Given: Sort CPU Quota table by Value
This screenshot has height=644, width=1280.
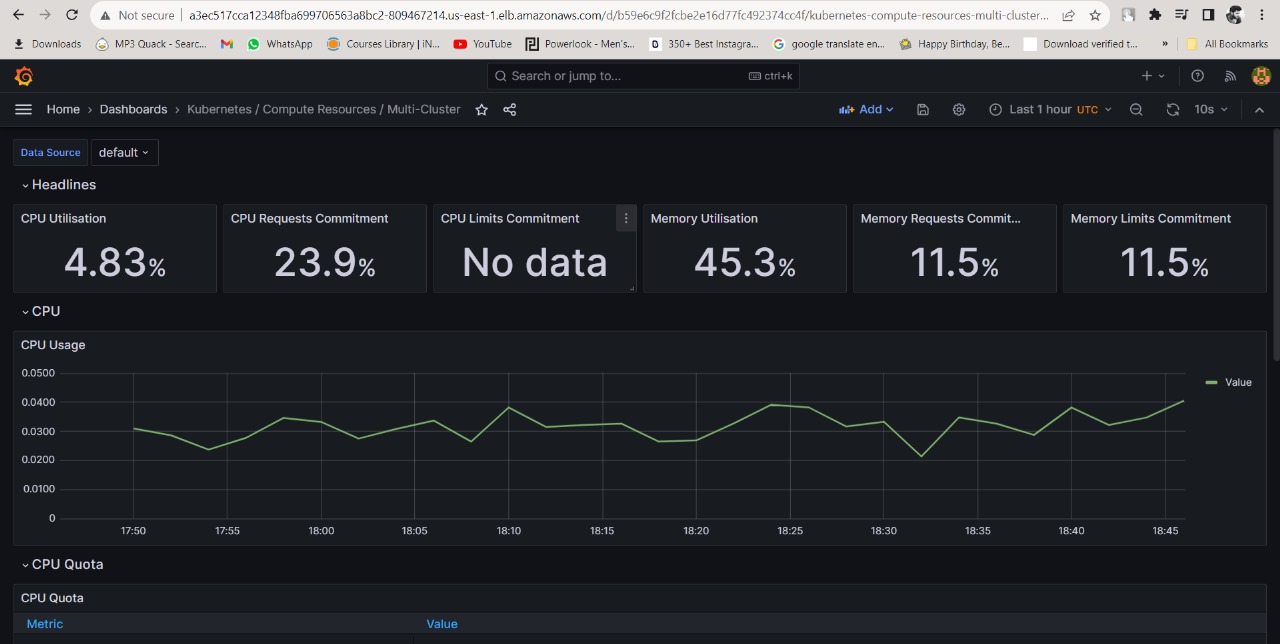Looking at the screenshot, I should click(x=442, y=624).
